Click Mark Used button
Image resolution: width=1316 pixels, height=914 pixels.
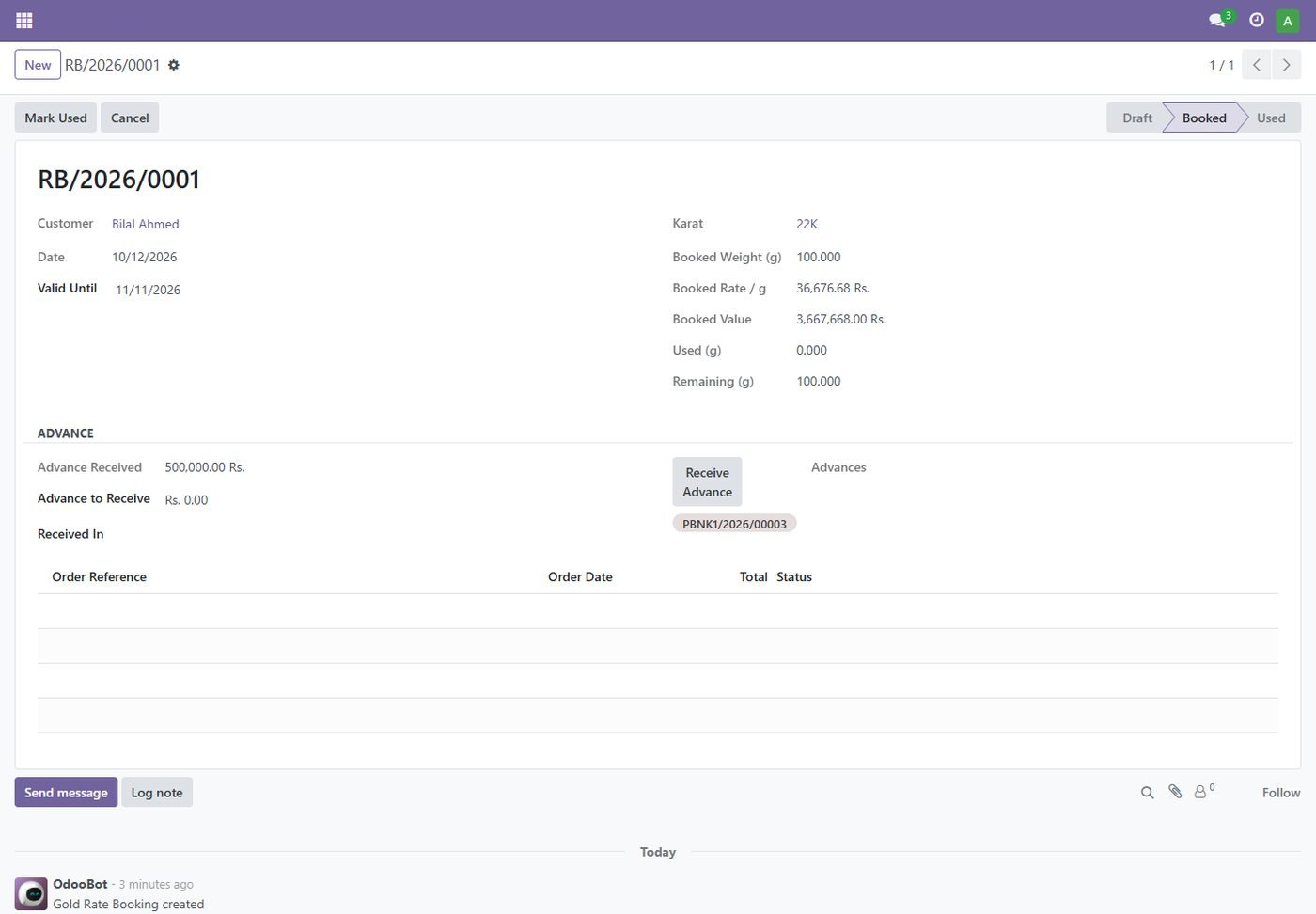pos(55,118)
